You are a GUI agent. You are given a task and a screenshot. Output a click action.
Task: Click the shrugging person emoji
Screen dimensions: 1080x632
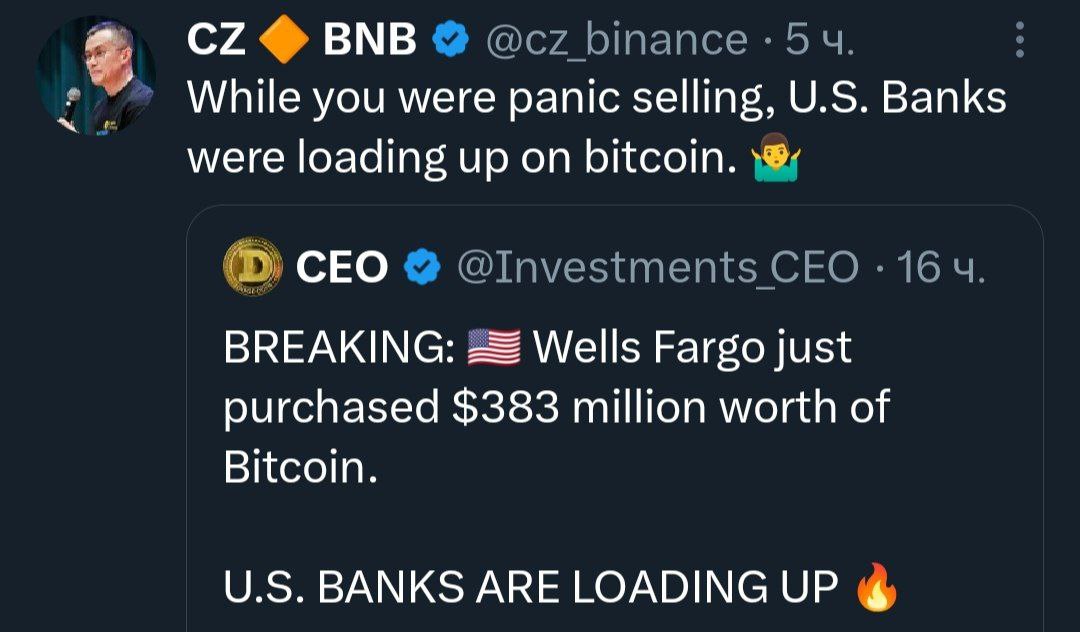tap(776, 158)
